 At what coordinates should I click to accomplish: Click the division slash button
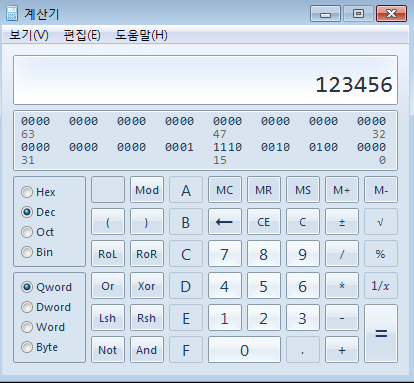point(342,254)
